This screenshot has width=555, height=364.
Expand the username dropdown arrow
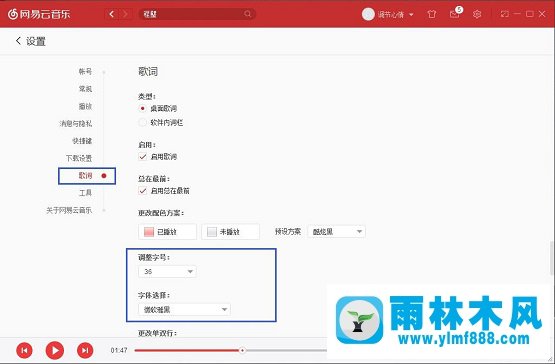pos(411,15)
